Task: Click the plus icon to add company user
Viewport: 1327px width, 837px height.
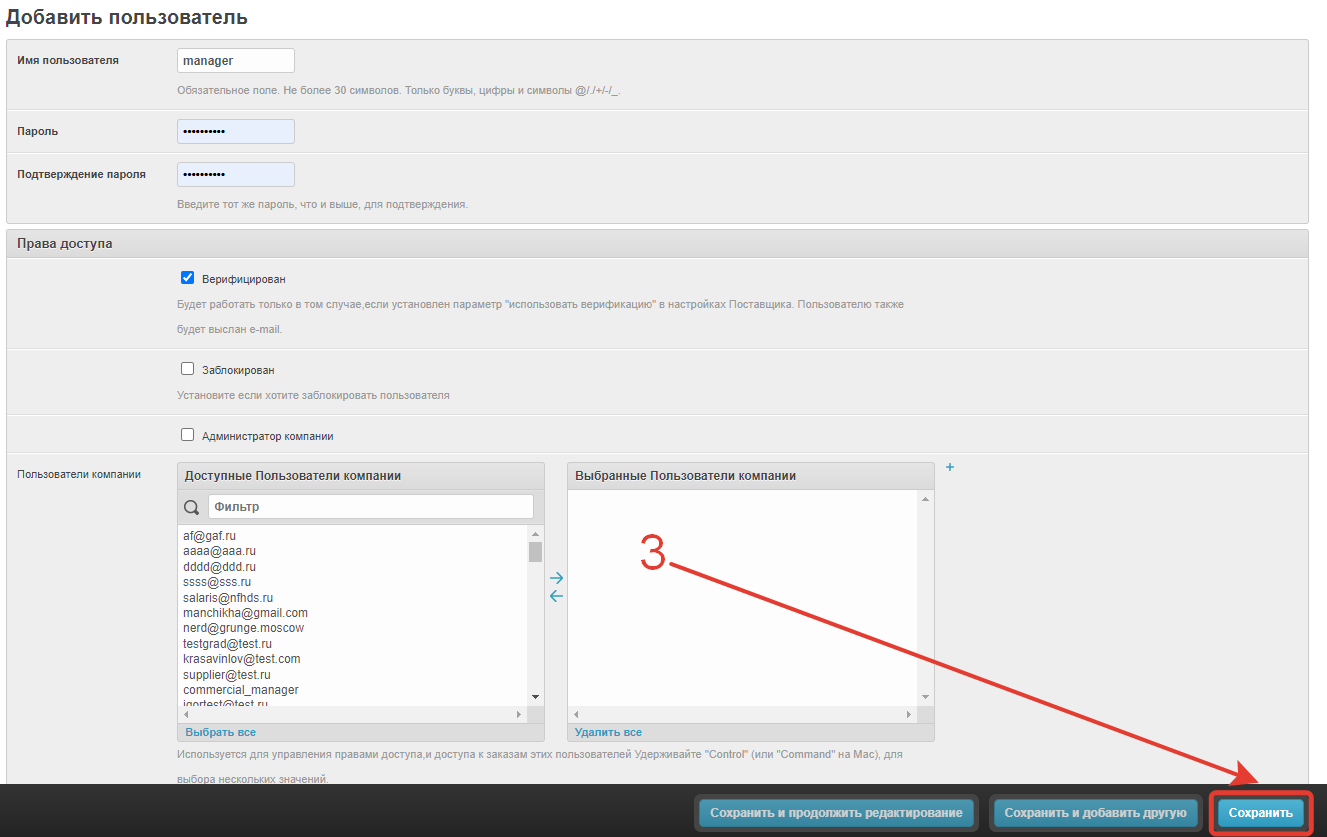Action: coord(950,467)
